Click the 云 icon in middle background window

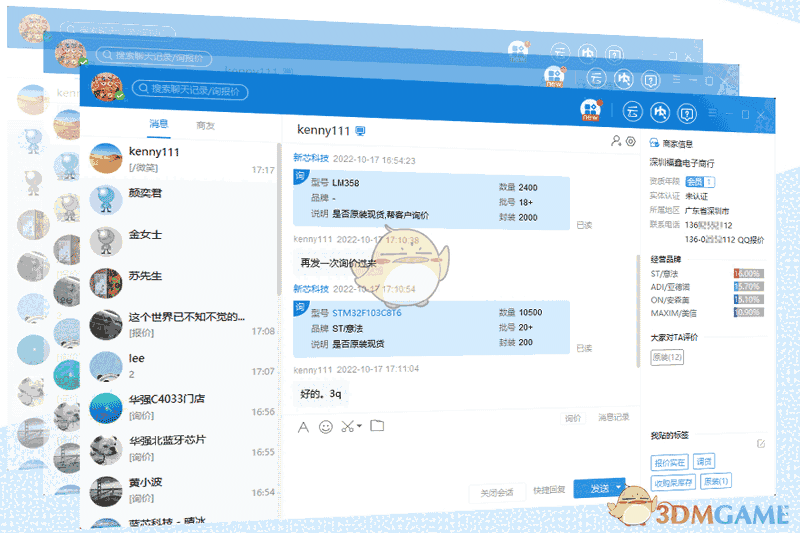tap(596, 78)
